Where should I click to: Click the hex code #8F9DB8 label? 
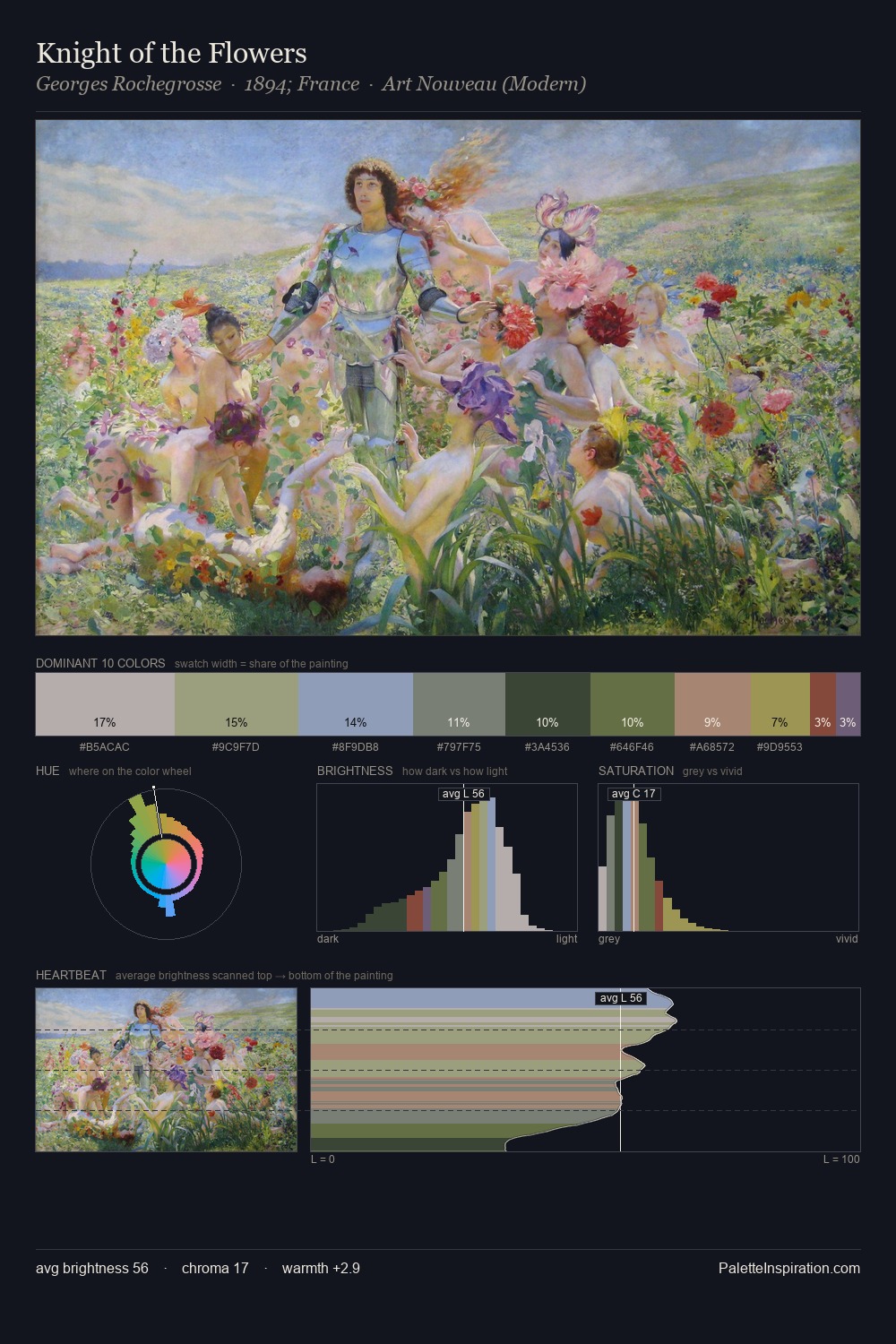[355, 746]
